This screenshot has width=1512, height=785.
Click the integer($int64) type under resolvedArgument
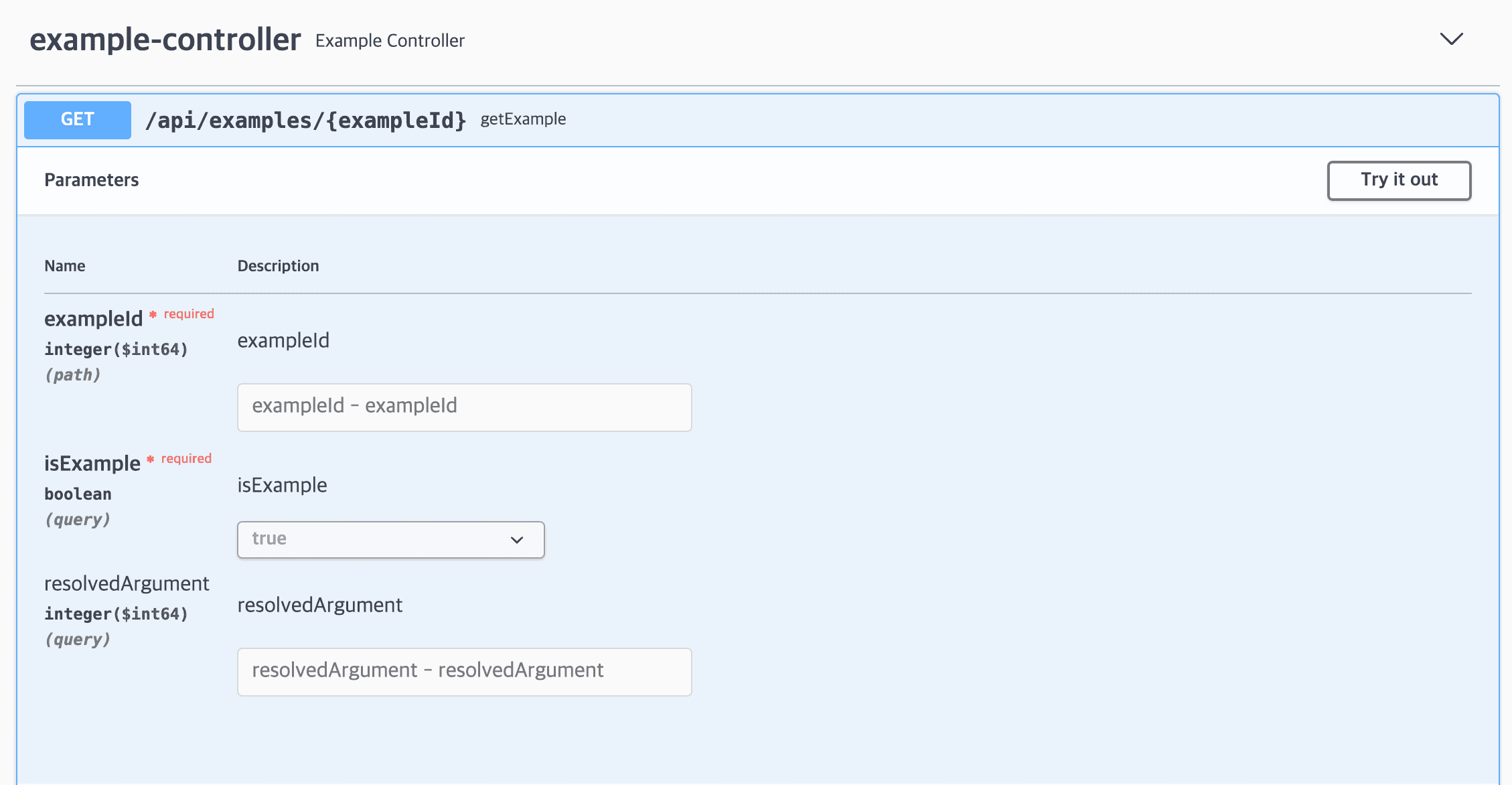tap(117, 614)
